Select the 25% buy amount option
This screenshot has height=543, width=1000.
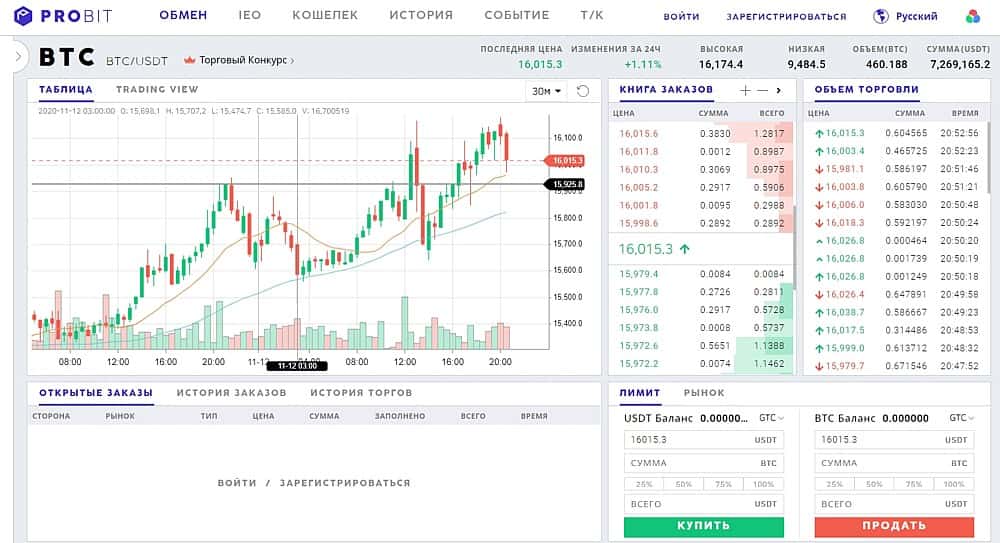click(x=643, y=484)
